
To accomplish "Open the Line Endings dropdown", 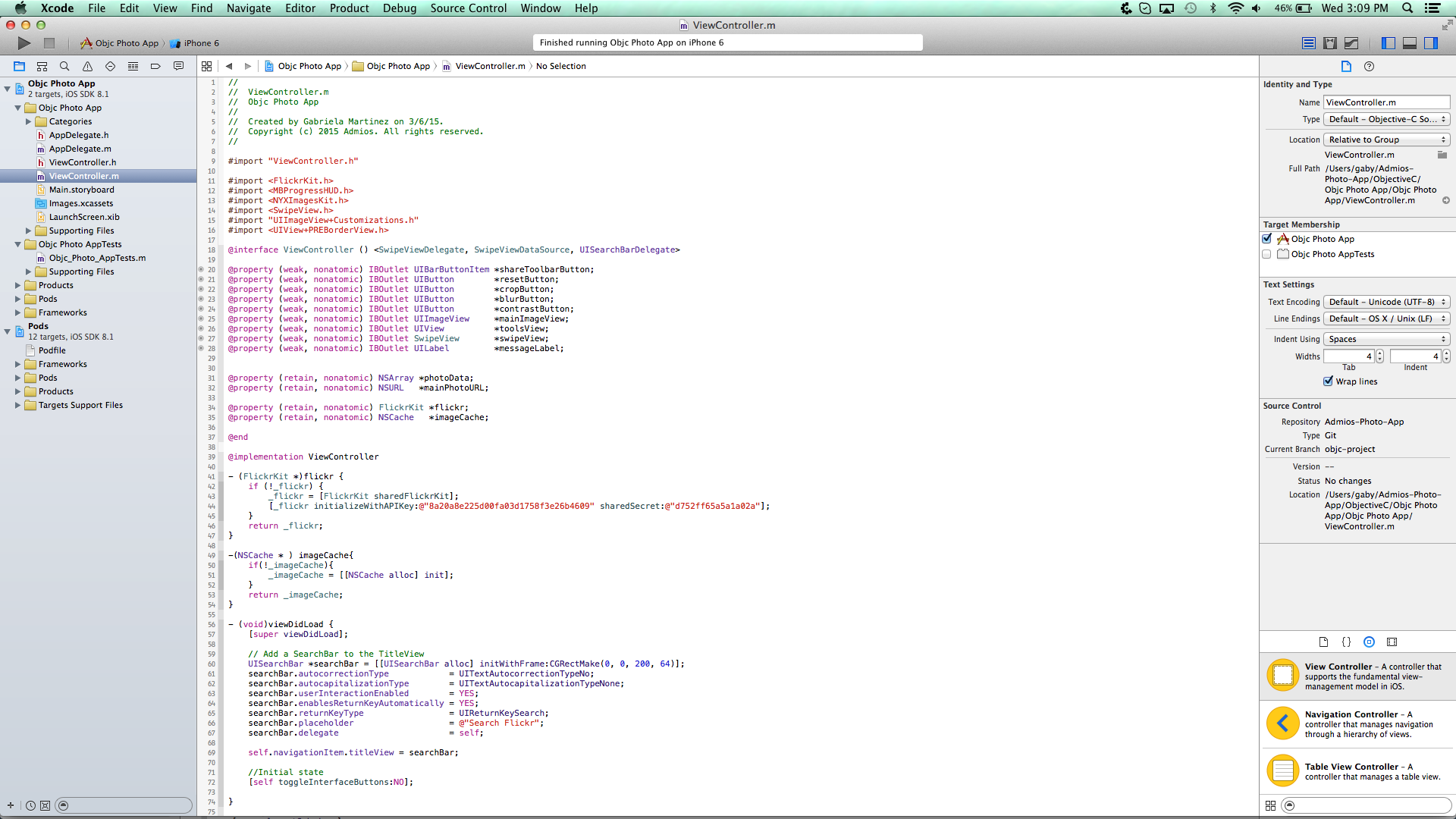I will coord(1387,318).
